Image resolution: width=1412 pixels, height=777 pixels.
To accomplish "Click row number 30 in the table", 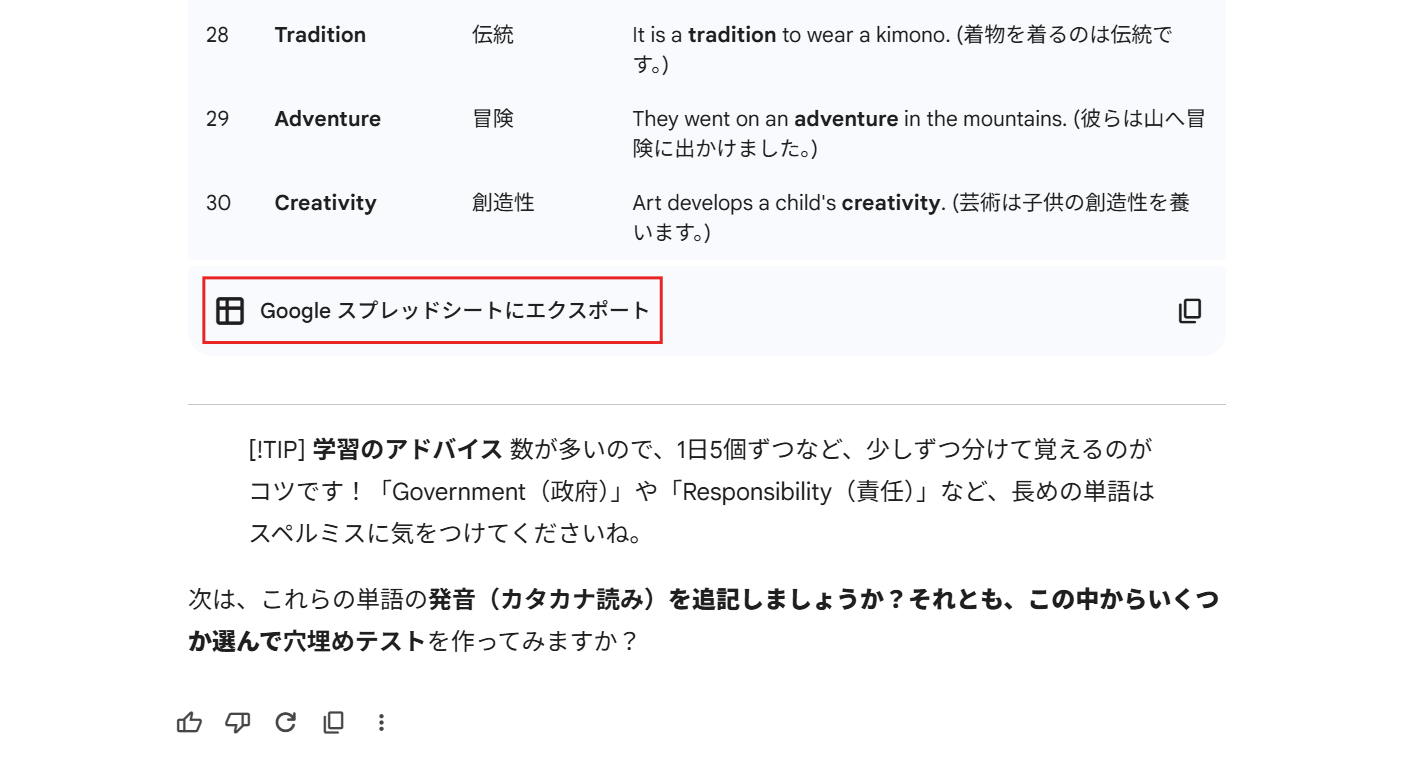I will pyautogui.click(x=218, y=203).
